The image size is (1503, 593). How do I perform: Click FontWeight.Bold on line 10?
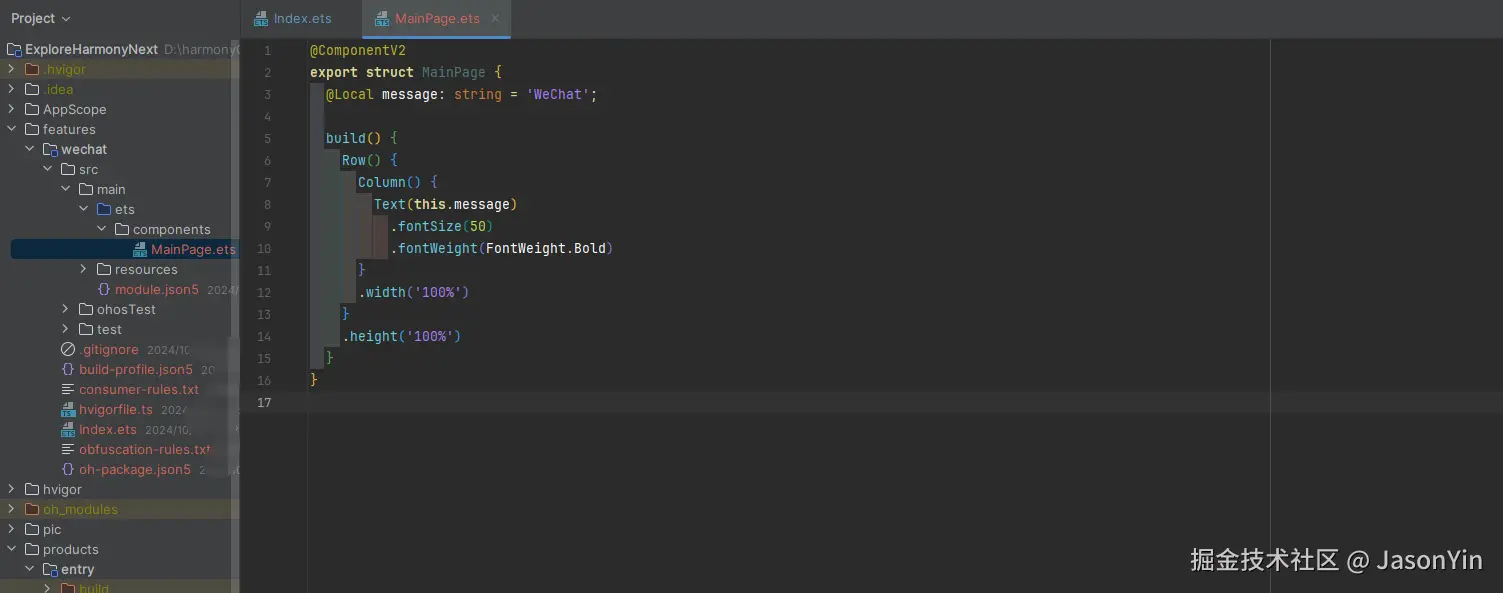click(546, 248)
